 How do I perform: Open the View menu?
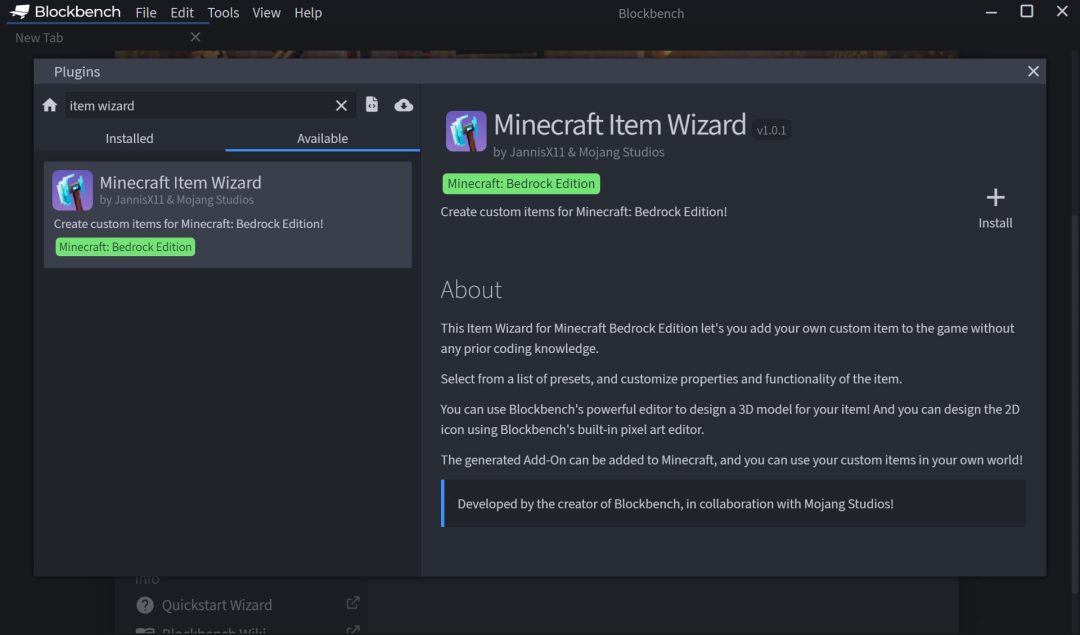pos(266,12)
